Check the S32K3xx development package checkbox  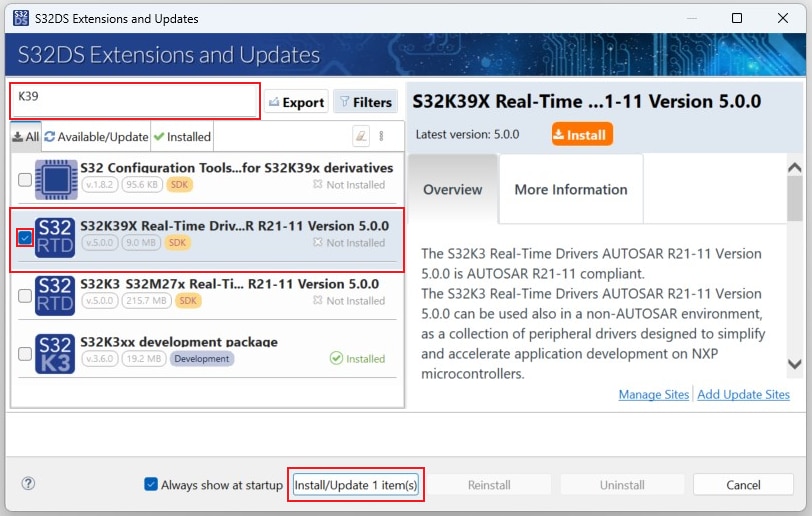pyautogui.click(x=25, y=354)
